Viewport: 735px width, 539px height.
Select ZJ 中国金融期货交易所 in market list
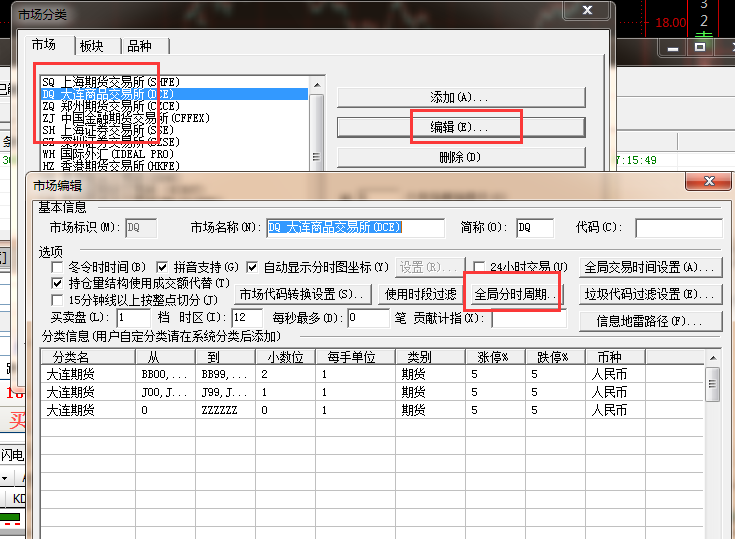pos(174,118)
